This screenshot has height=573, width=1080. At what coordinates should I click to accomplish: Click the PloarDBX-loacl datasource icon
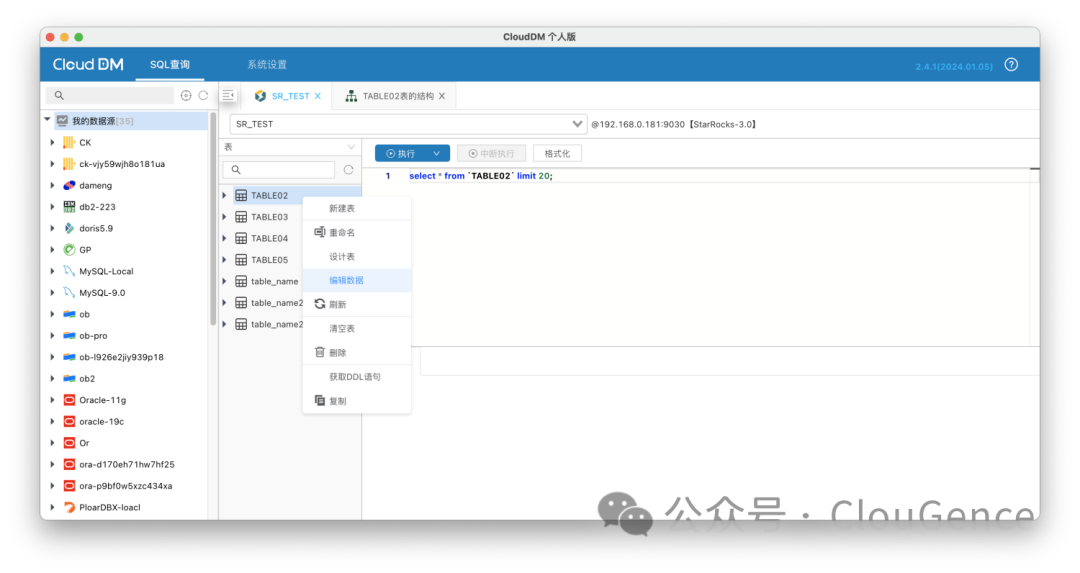pos(69,508)
